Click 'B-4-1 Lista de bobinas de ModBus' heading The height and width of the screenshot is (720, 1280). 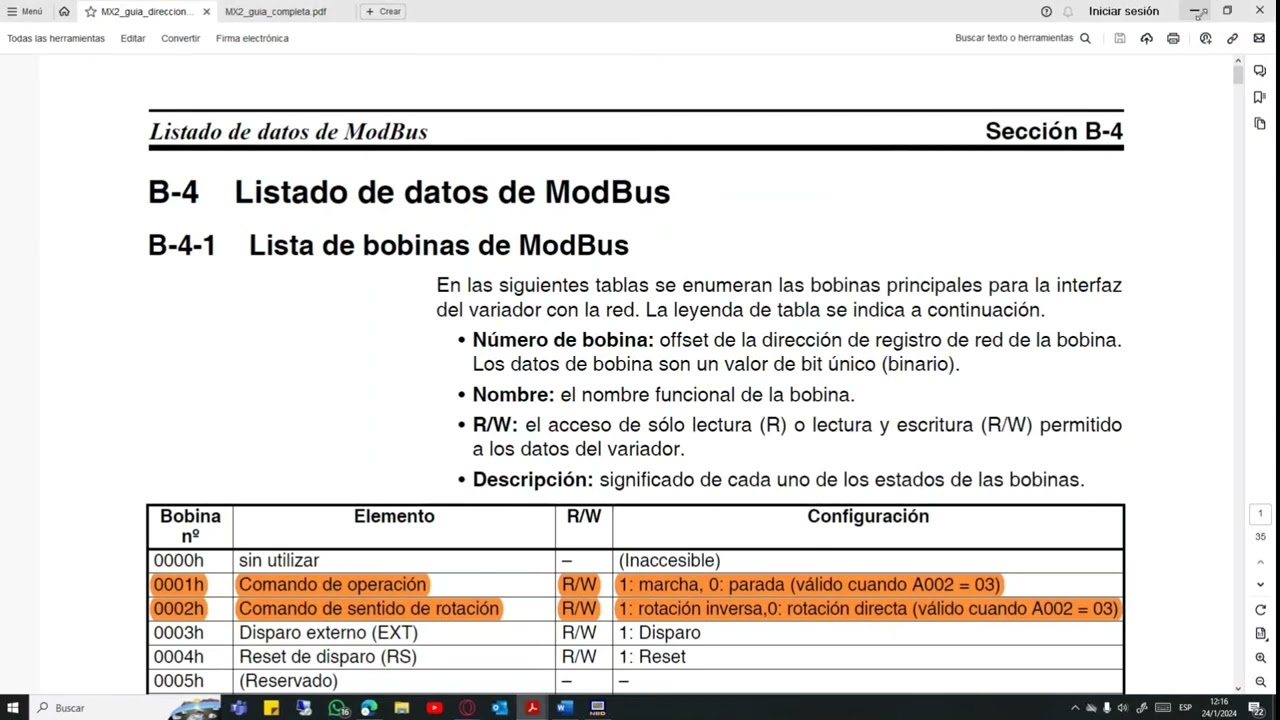[388, 245]
